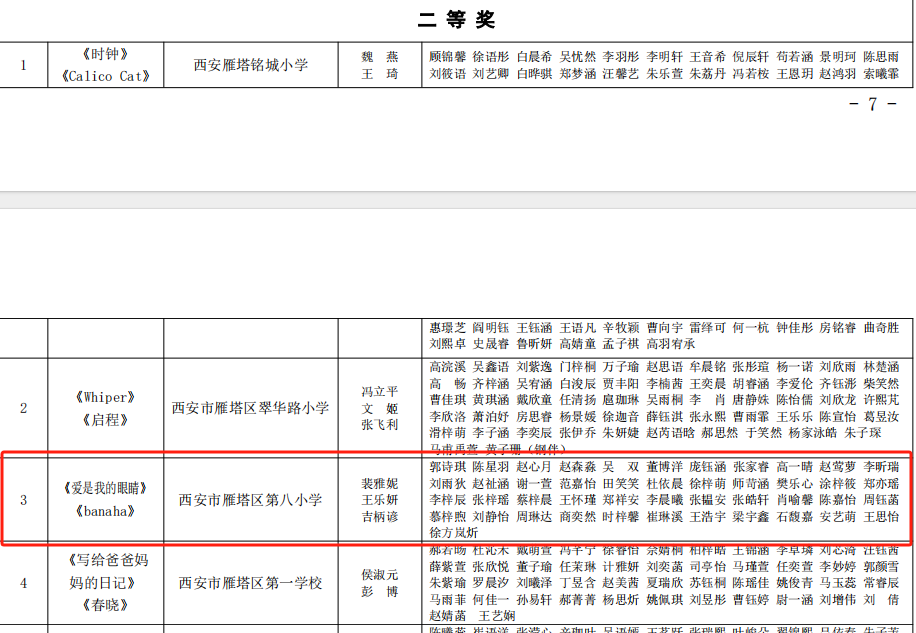Click the student name 梁宇鑫
Screen dimensions: 916x633
coord(751,516)
